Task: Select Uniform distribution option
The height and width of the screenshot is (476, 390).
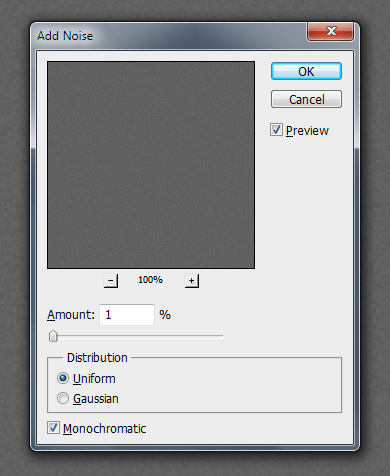Action: pos(63,378)
